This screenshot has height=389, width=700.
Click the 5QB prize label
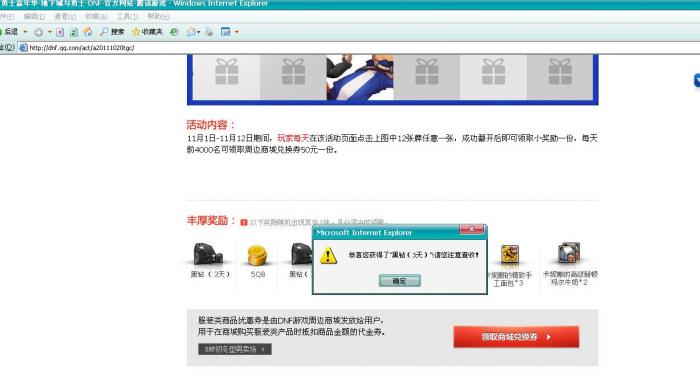coord(258,274)
